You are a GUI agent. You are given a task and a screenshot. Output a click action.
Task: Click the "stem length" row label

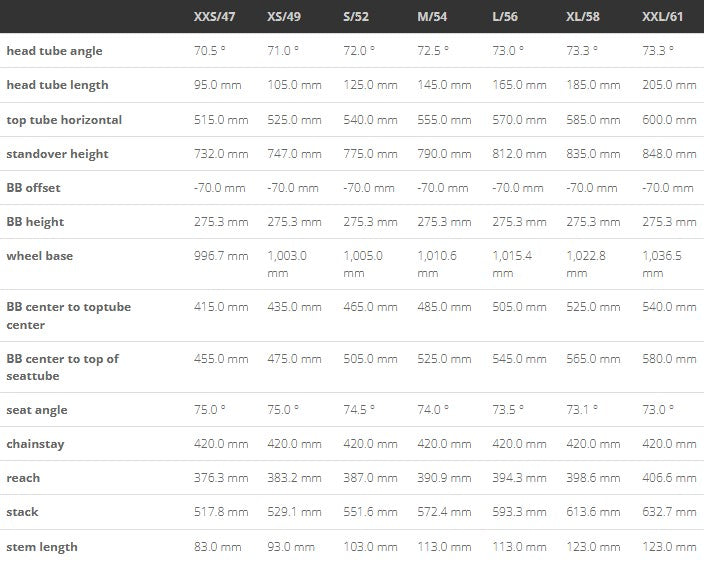42,547
